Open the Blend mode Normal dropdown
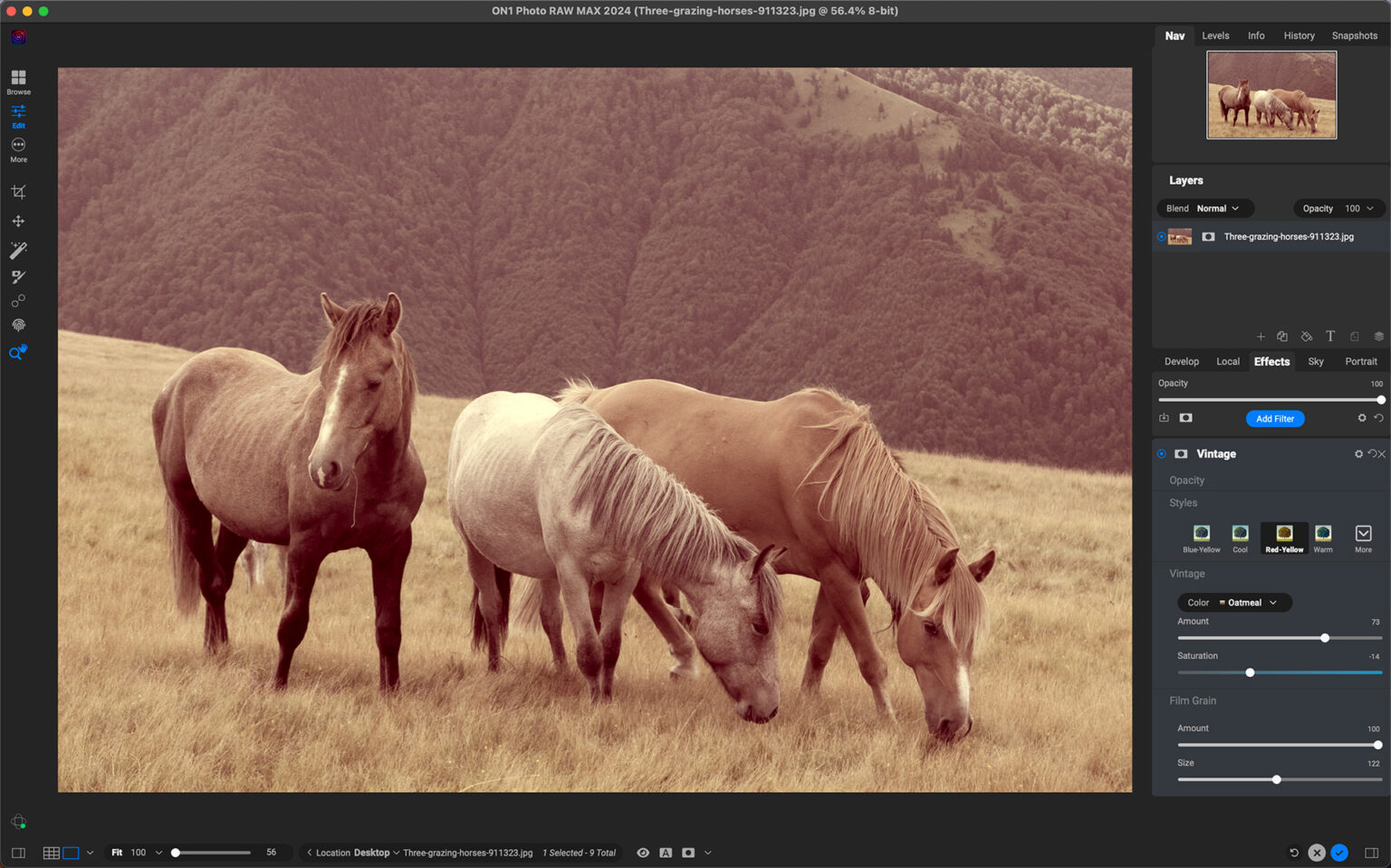Viewport: 1391px width, 868px height. click(x=1204, y=208)
